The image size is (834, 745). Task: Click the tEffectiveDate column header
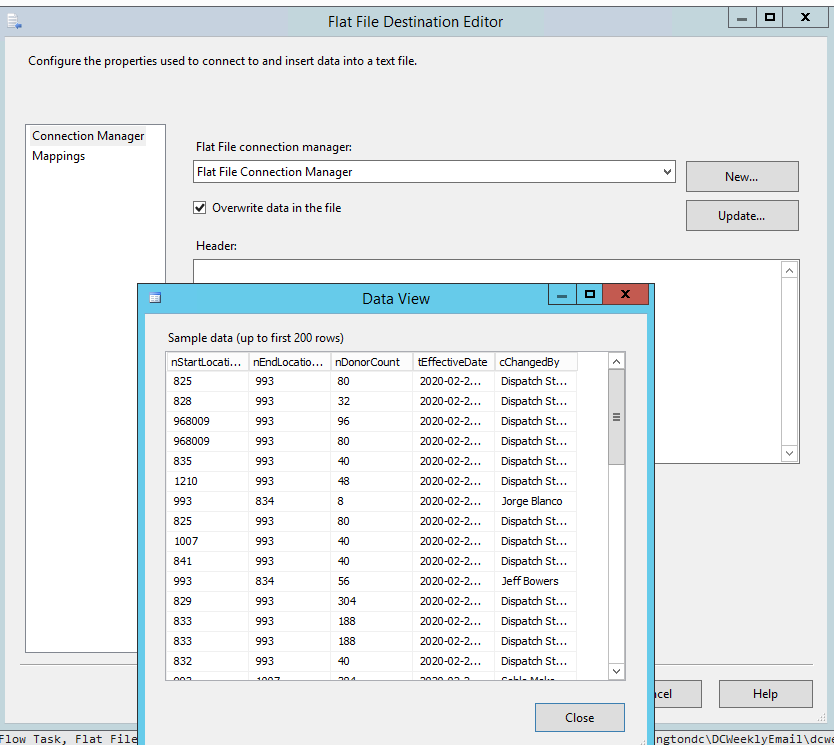click(x=453, y=362)
